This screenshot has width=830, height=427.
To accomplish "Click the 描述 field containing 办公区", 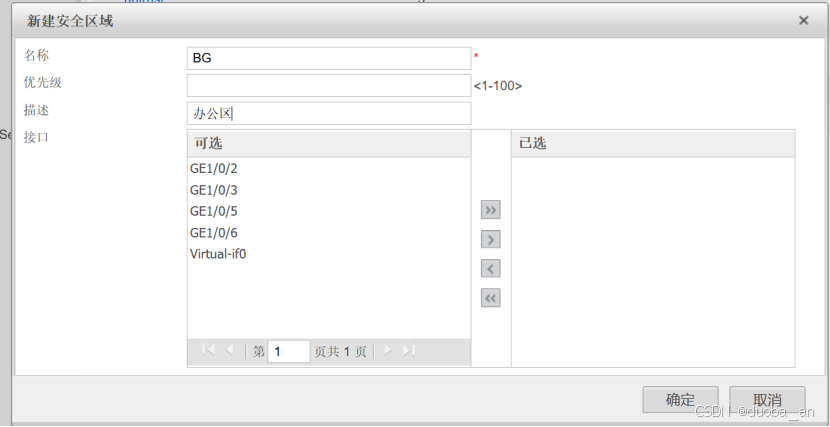I will [329, 114].
